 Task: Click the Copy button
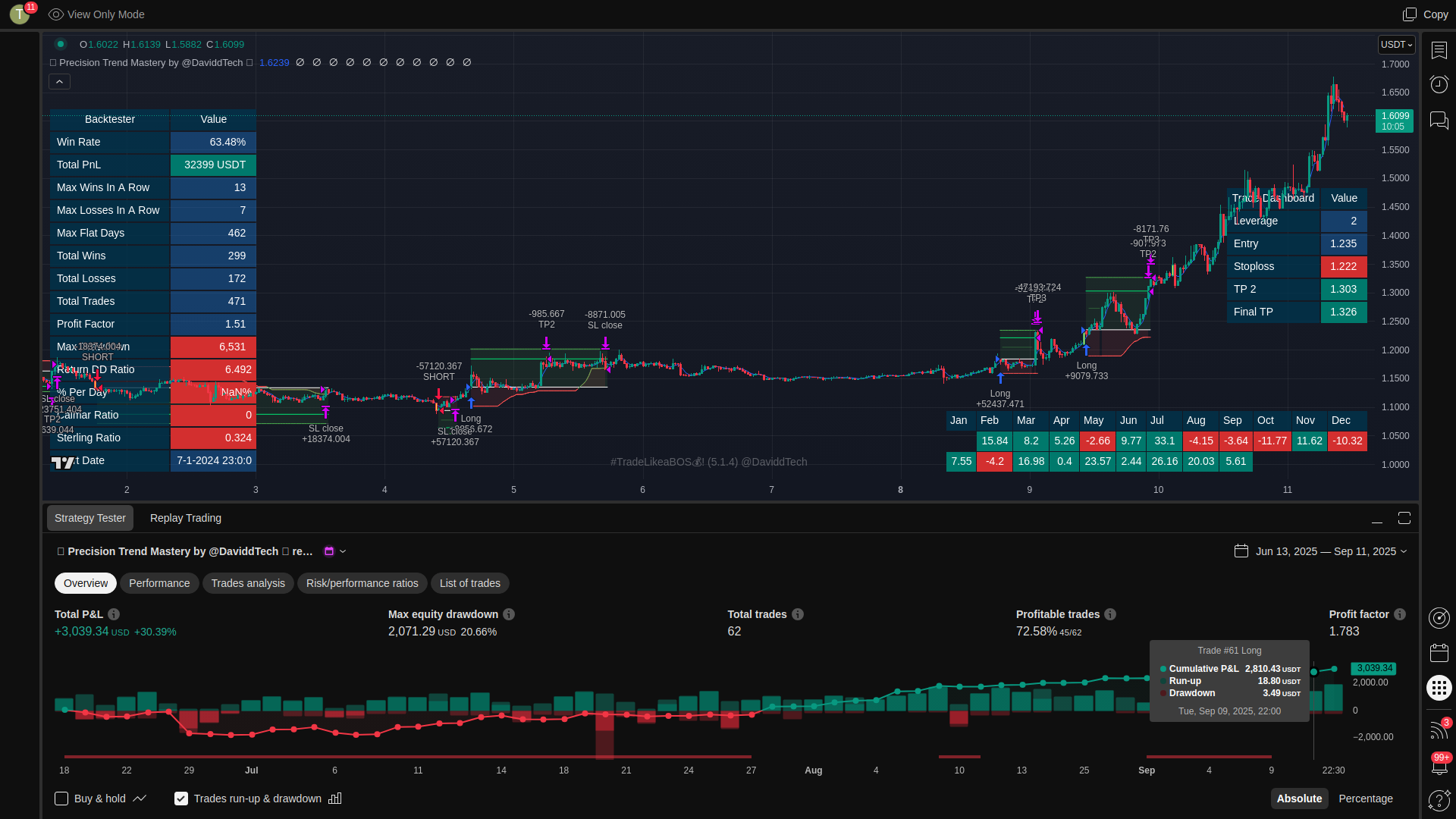pos(1426,14)
